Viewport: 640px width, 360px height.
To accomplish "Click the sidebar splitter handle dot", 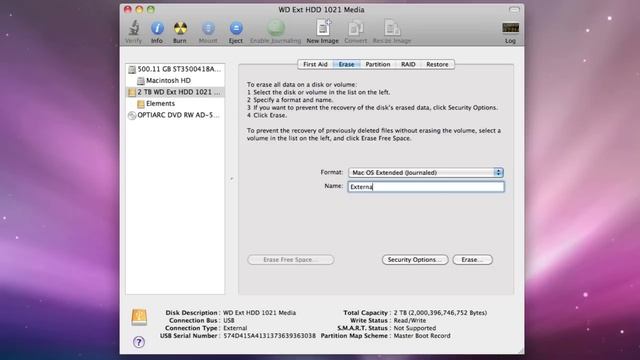I will point(231,179).
